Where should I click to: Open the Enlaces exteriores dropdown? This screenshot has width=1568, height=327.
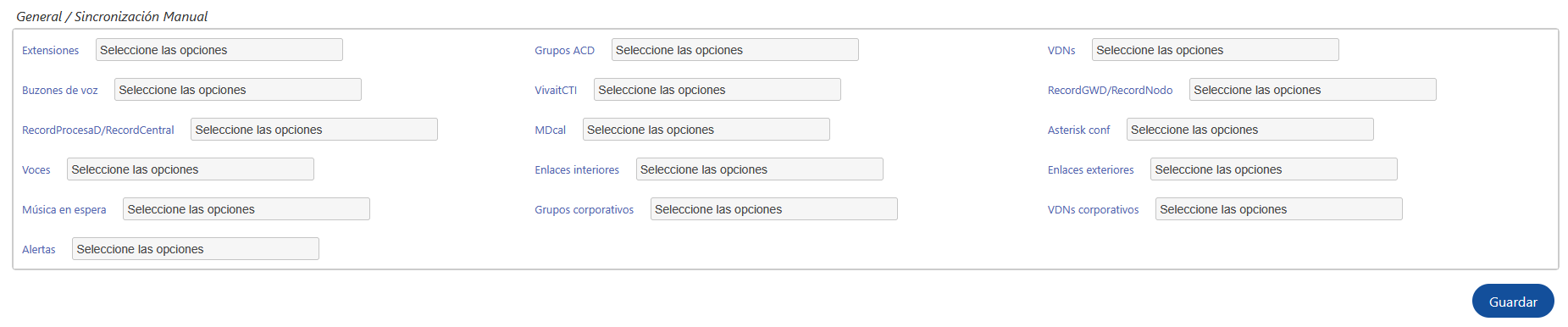pyautogui.click(x=1274, y=169)
